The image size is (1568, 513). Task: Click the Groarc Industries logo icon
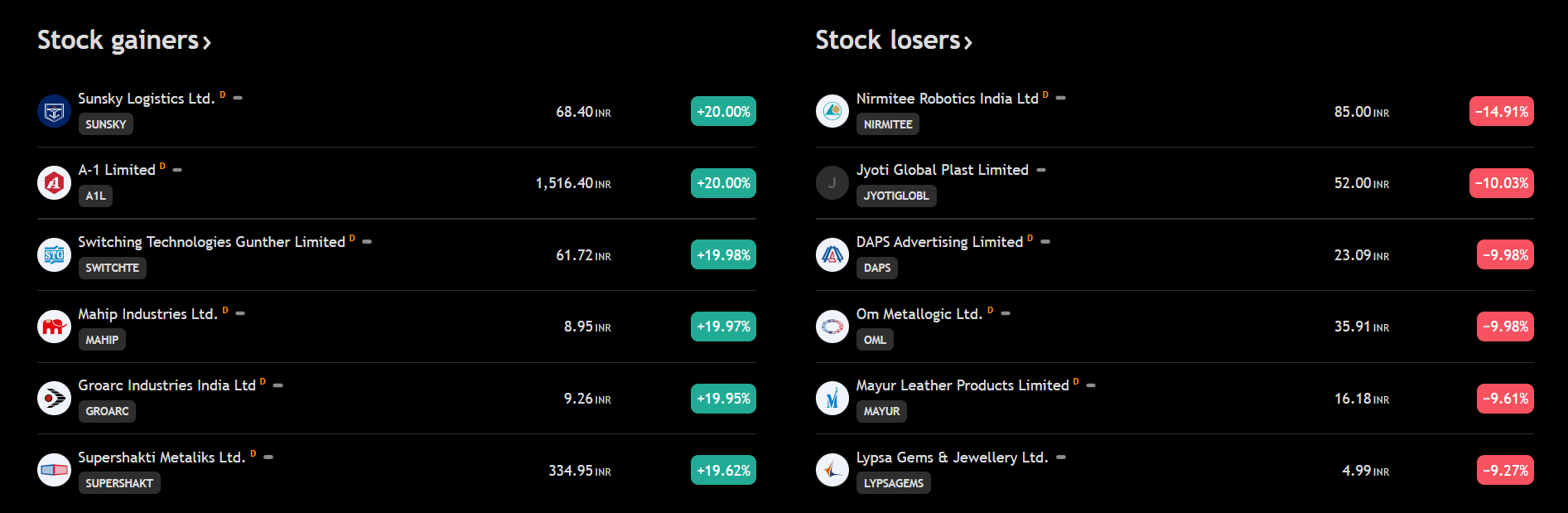click(54, 399)
